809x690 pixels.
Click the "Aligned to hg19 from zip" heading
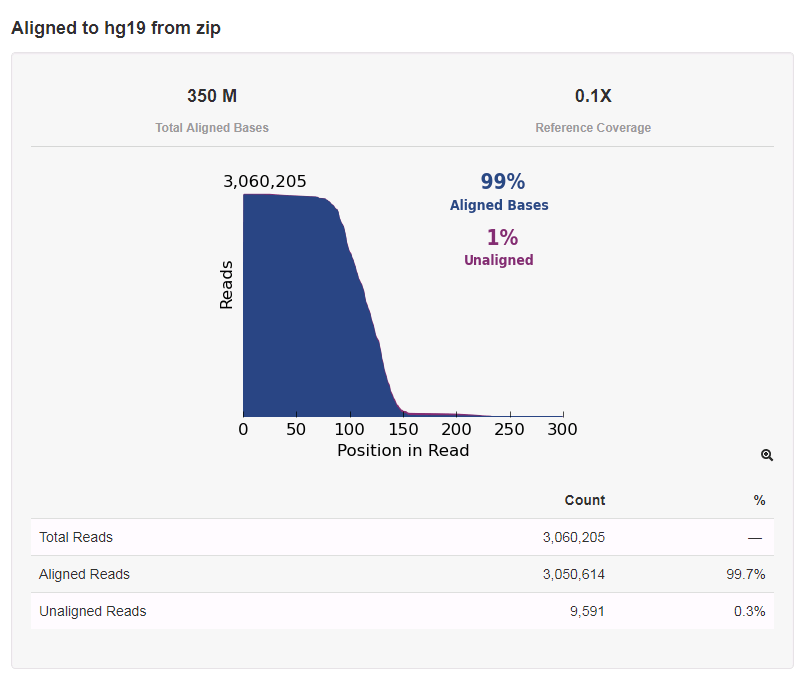pos(116,28)
